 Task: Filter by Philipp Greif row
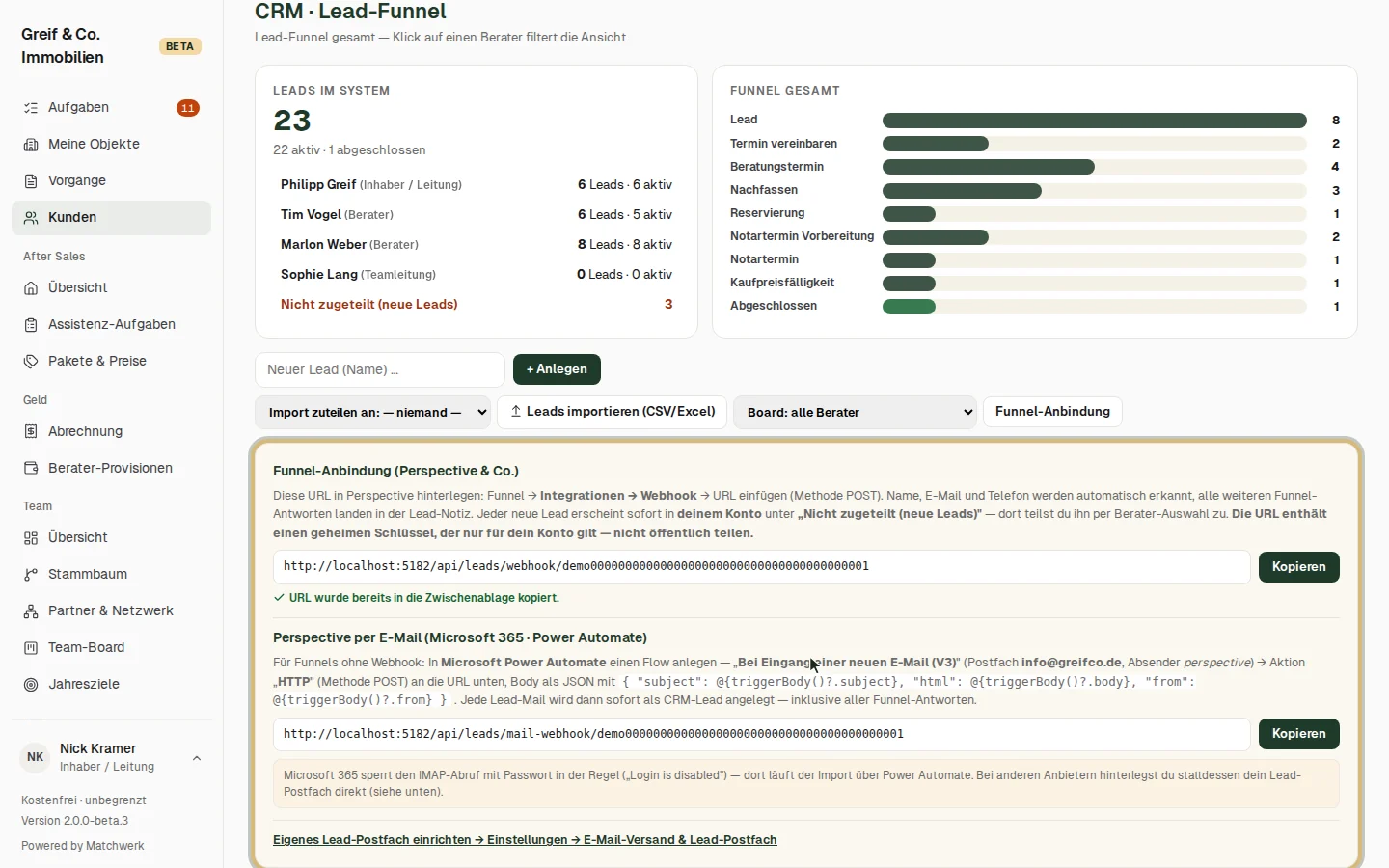tap(477, 185)
